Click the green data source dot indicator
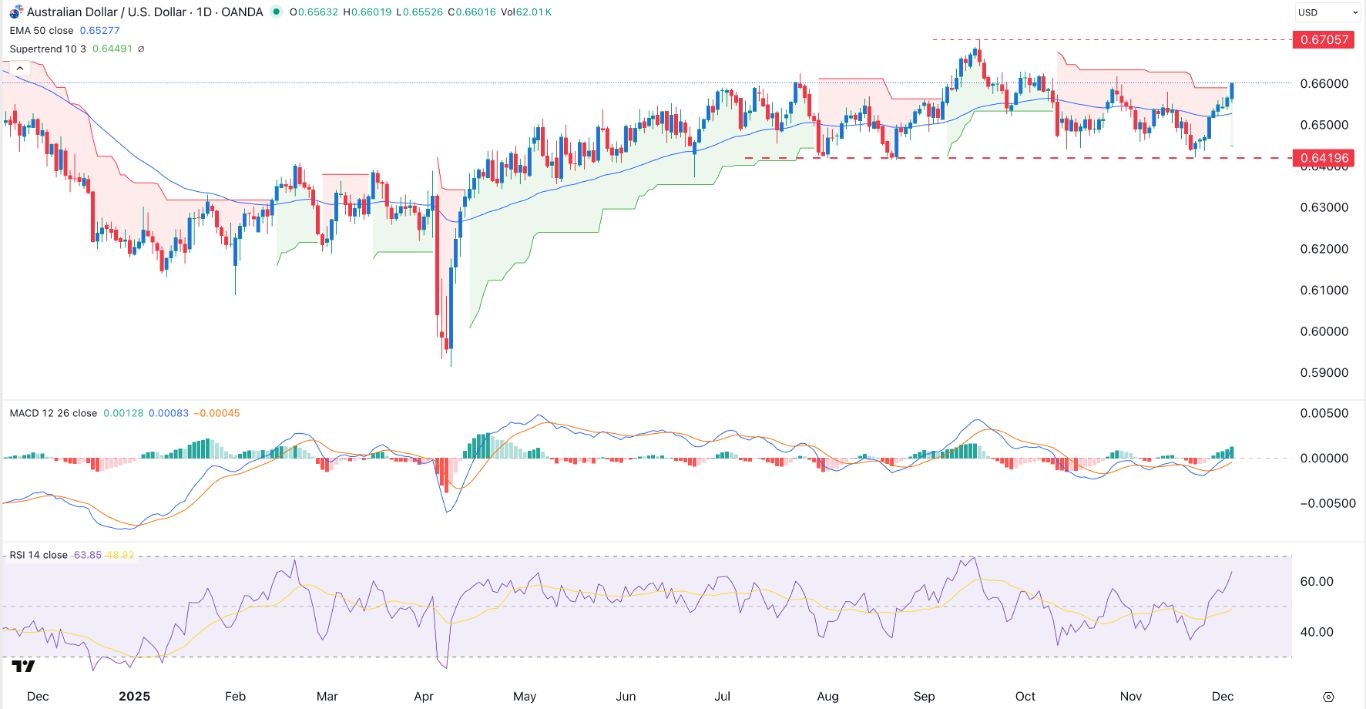Image resolution: width=1366 pixels, height=709 pixels. [x=276, y=12]
